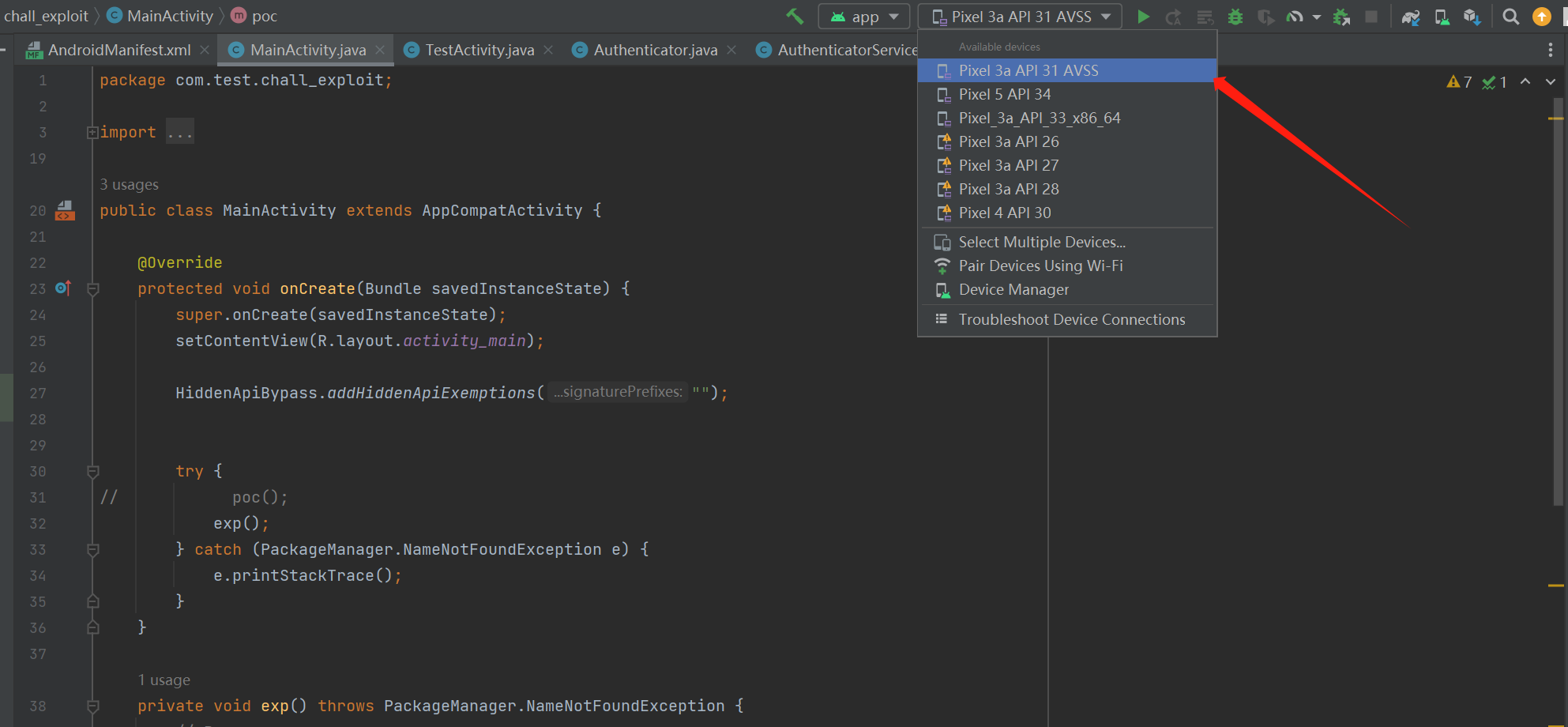
Task: Open the SDK Manager toolbar icon
Action: click(x=1472, y=17)
